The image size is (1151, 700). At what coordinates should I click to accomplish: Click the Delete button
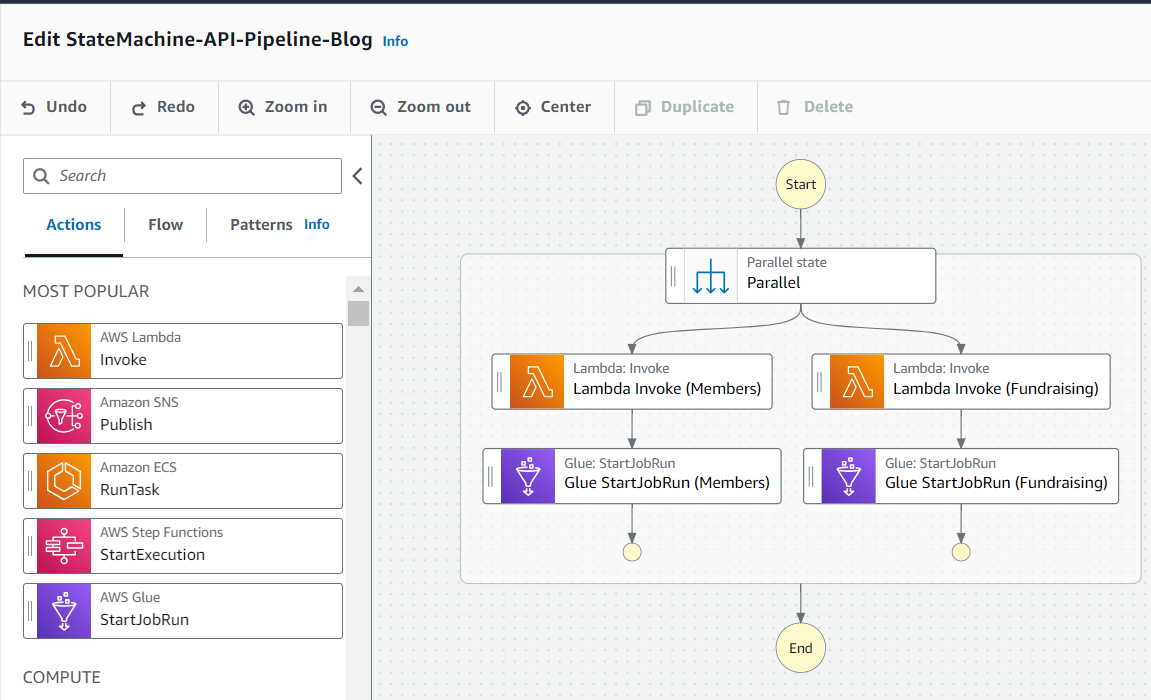coord(815,107)
